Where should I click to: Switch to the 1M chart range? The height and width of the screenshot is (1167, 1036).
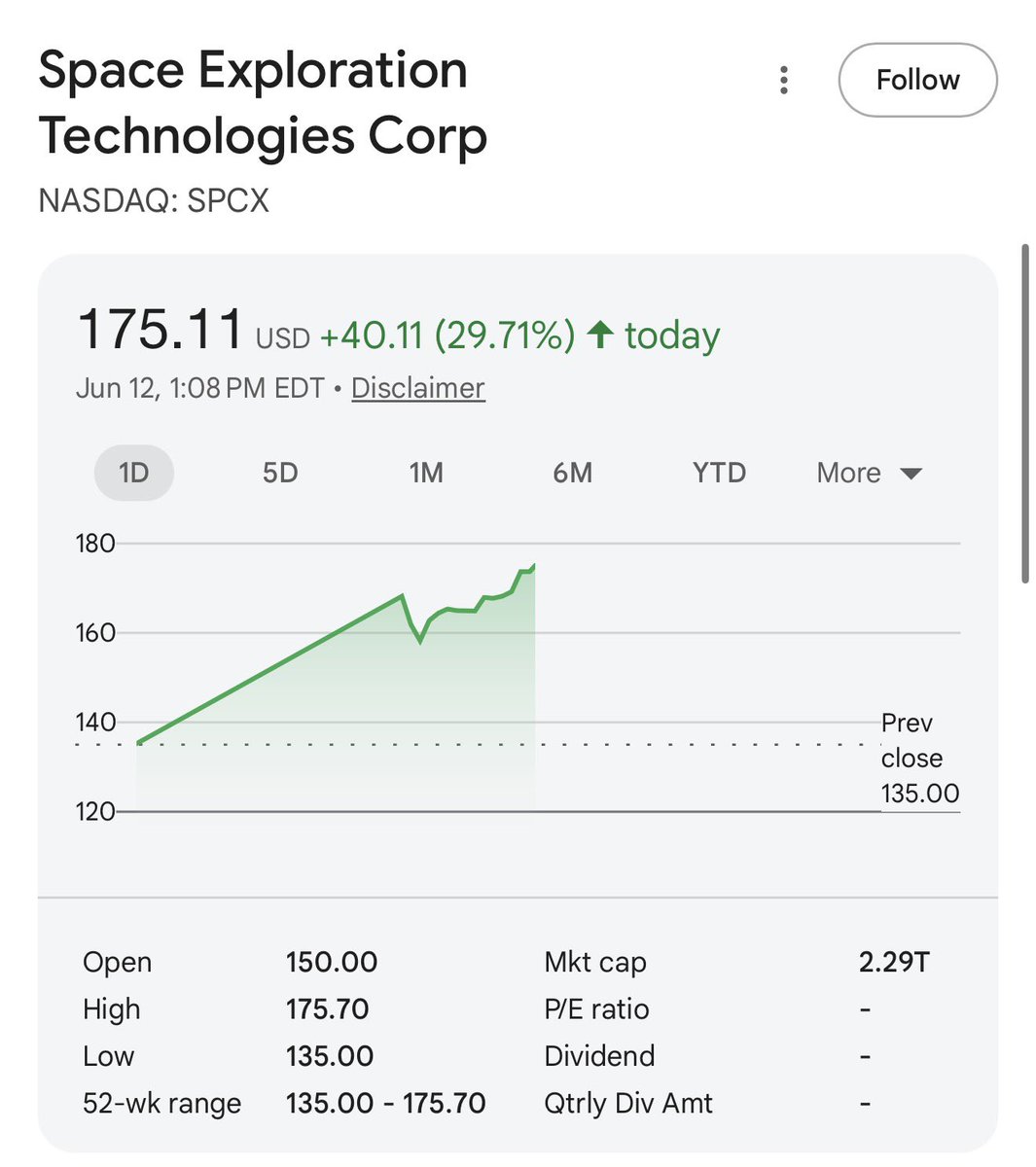426,473
